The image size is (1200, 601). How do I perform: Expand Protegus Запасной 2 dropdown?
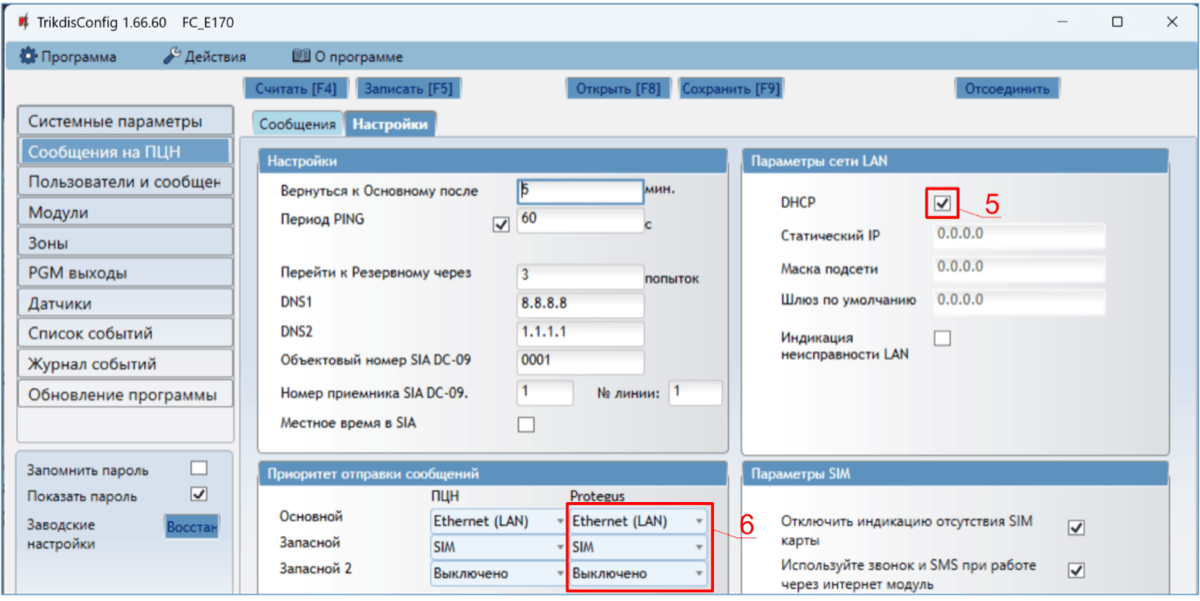pyautogui.click(x=637, y=574)
